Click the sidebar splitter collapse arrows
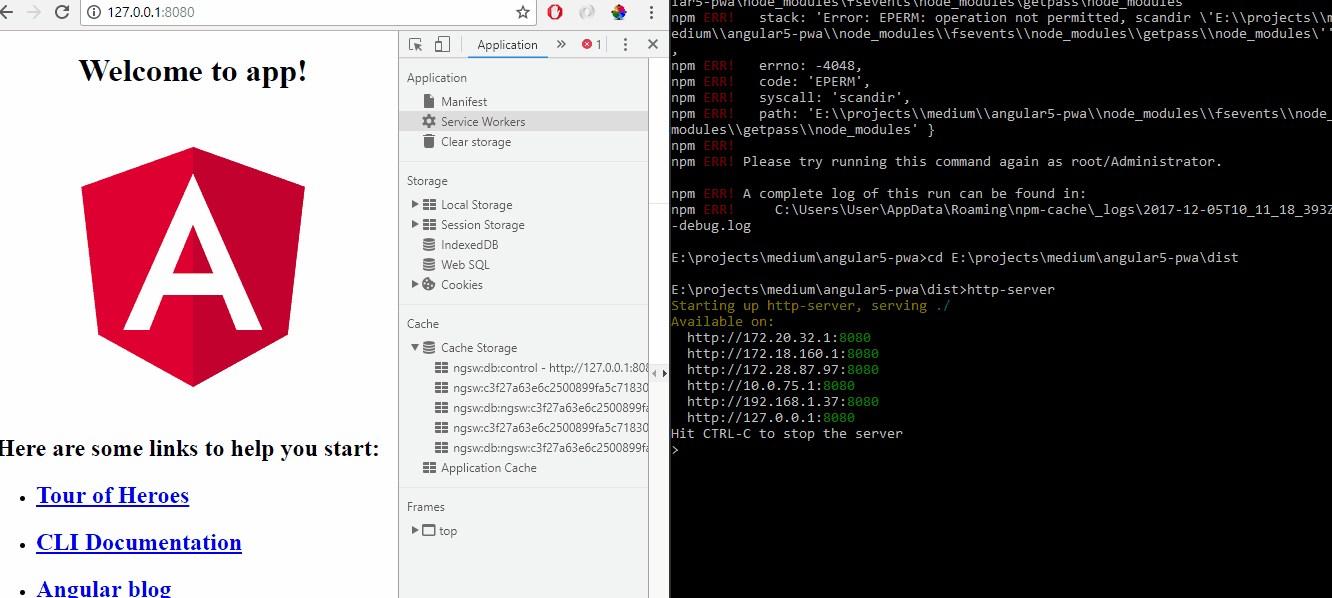1332x598 pixels. tap(659, 373)
